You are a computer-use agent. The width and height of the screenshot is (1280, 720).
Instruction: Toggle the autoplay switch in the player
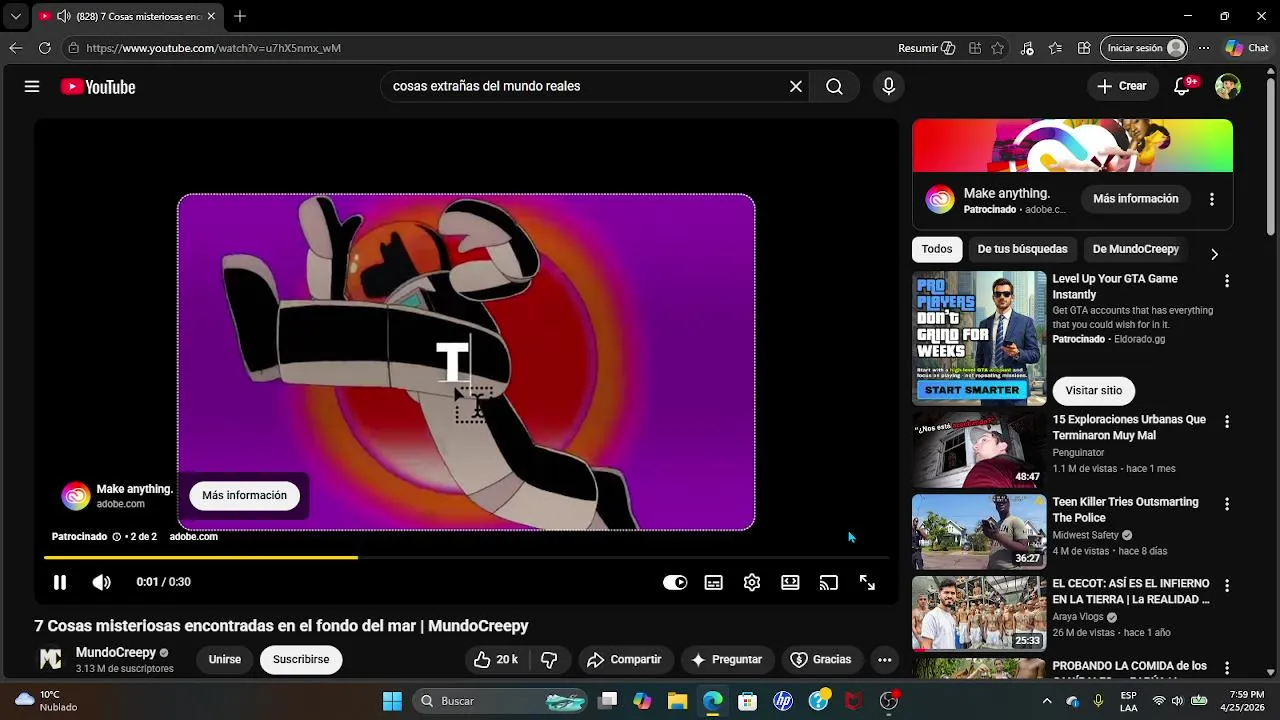coord(675,583)
